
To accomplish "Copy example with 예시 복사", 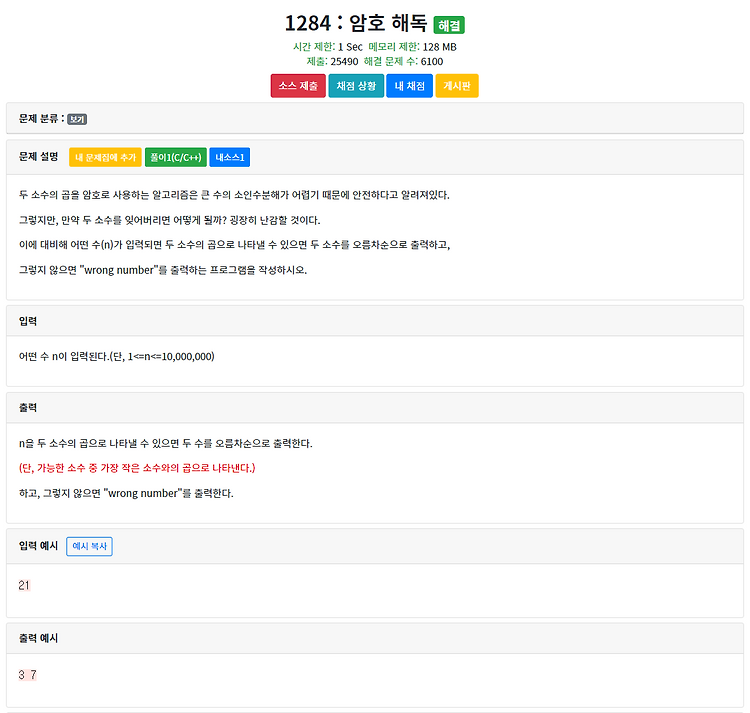I will pyautogui.click(x=89, y=546).
